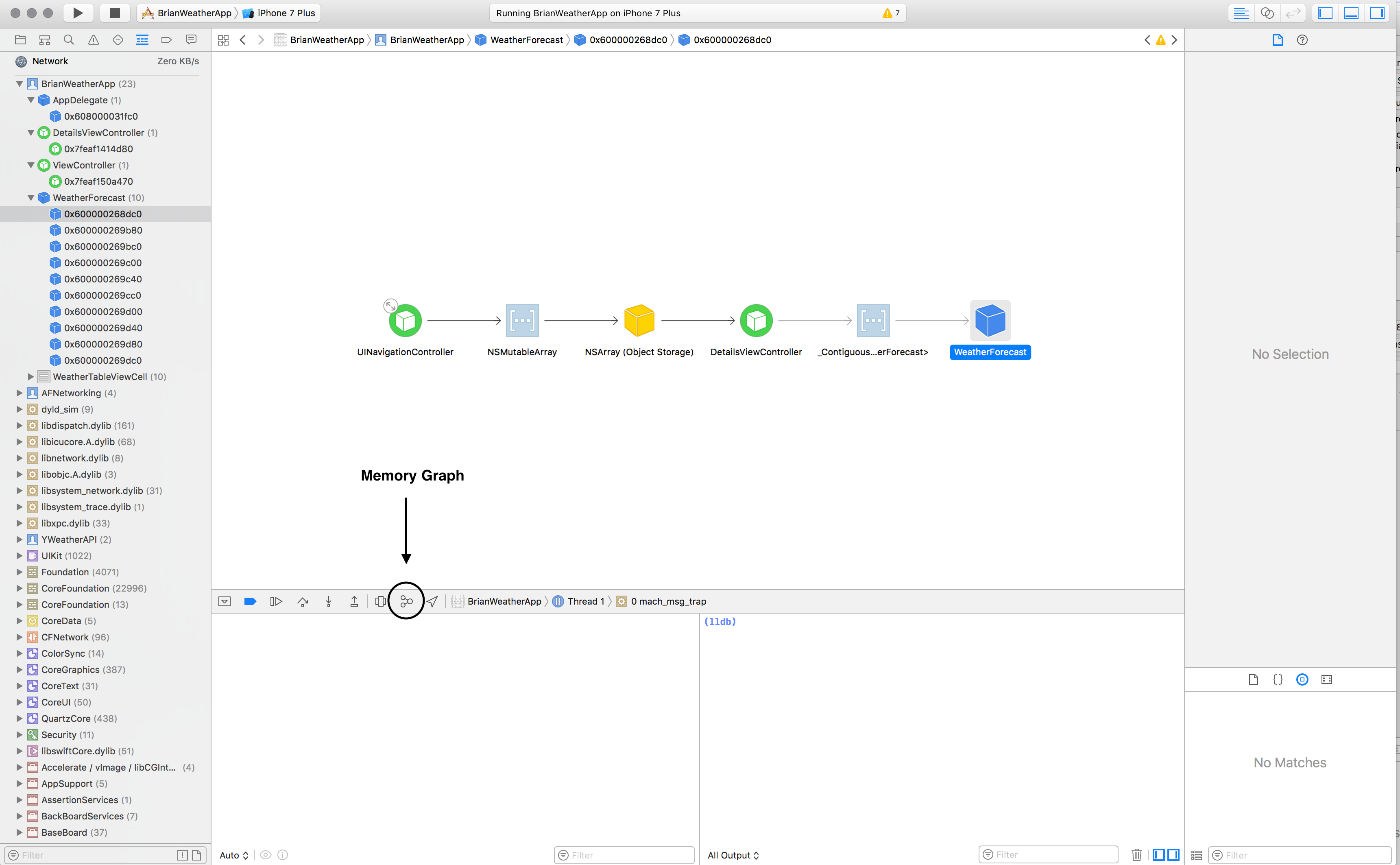Viewport: 1400px width, 865px height.
Task: Open the Find navigator magnifying glass
Action: (69, 40)
